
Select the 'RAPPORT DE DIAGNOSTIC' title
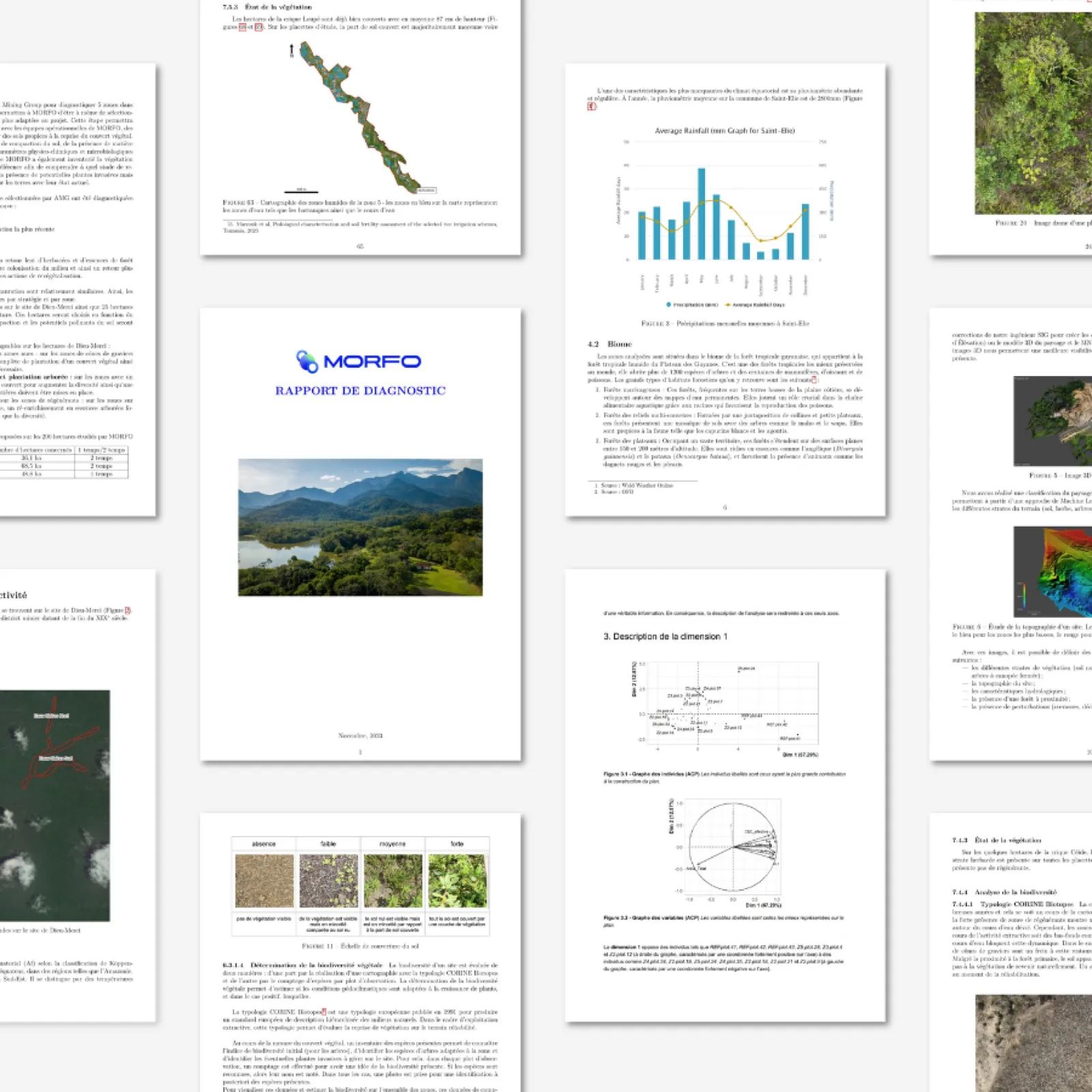(x=360, y=390)
